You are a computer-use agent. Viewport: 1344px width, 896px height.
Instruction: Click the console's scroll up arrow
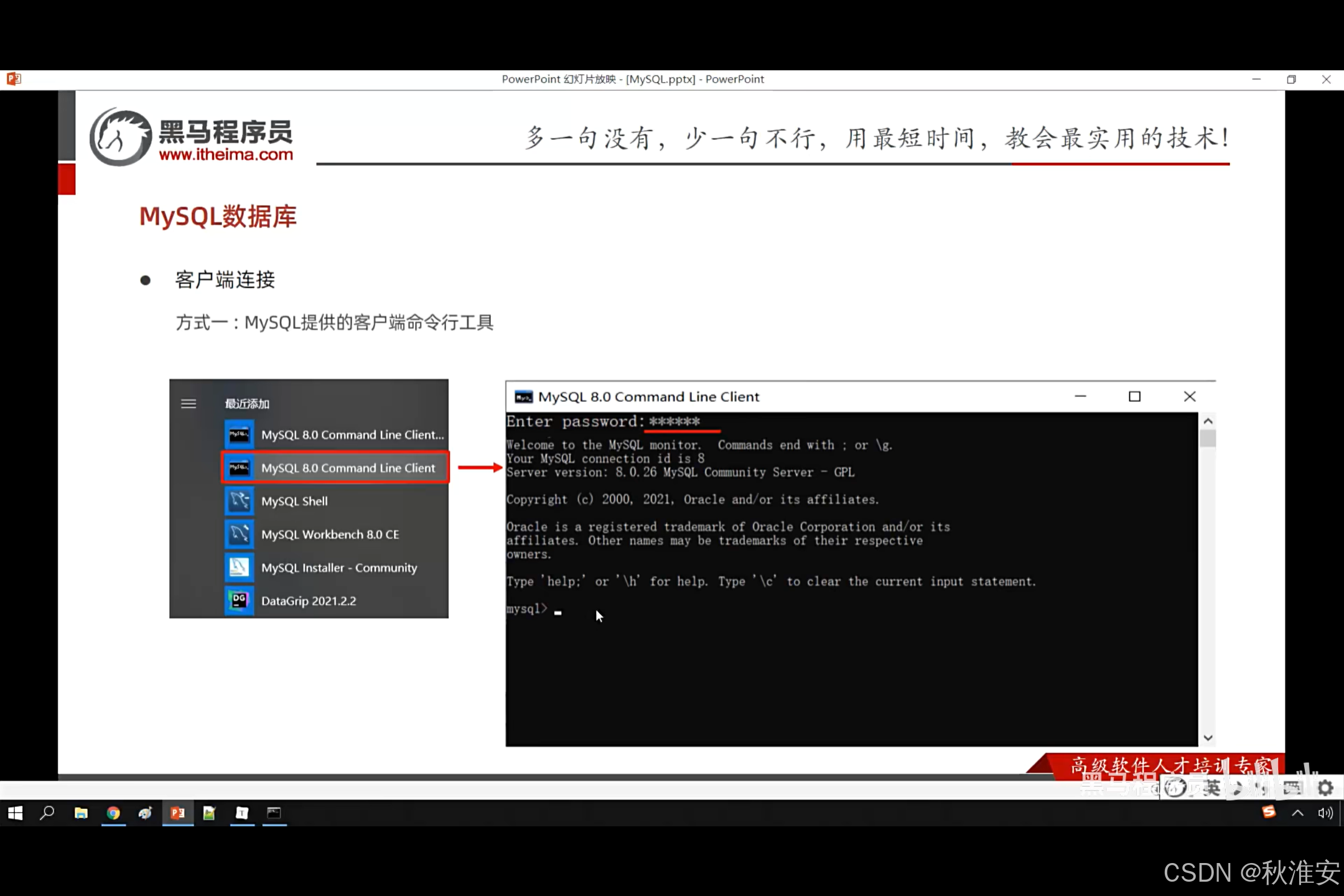coord(1208,421)
